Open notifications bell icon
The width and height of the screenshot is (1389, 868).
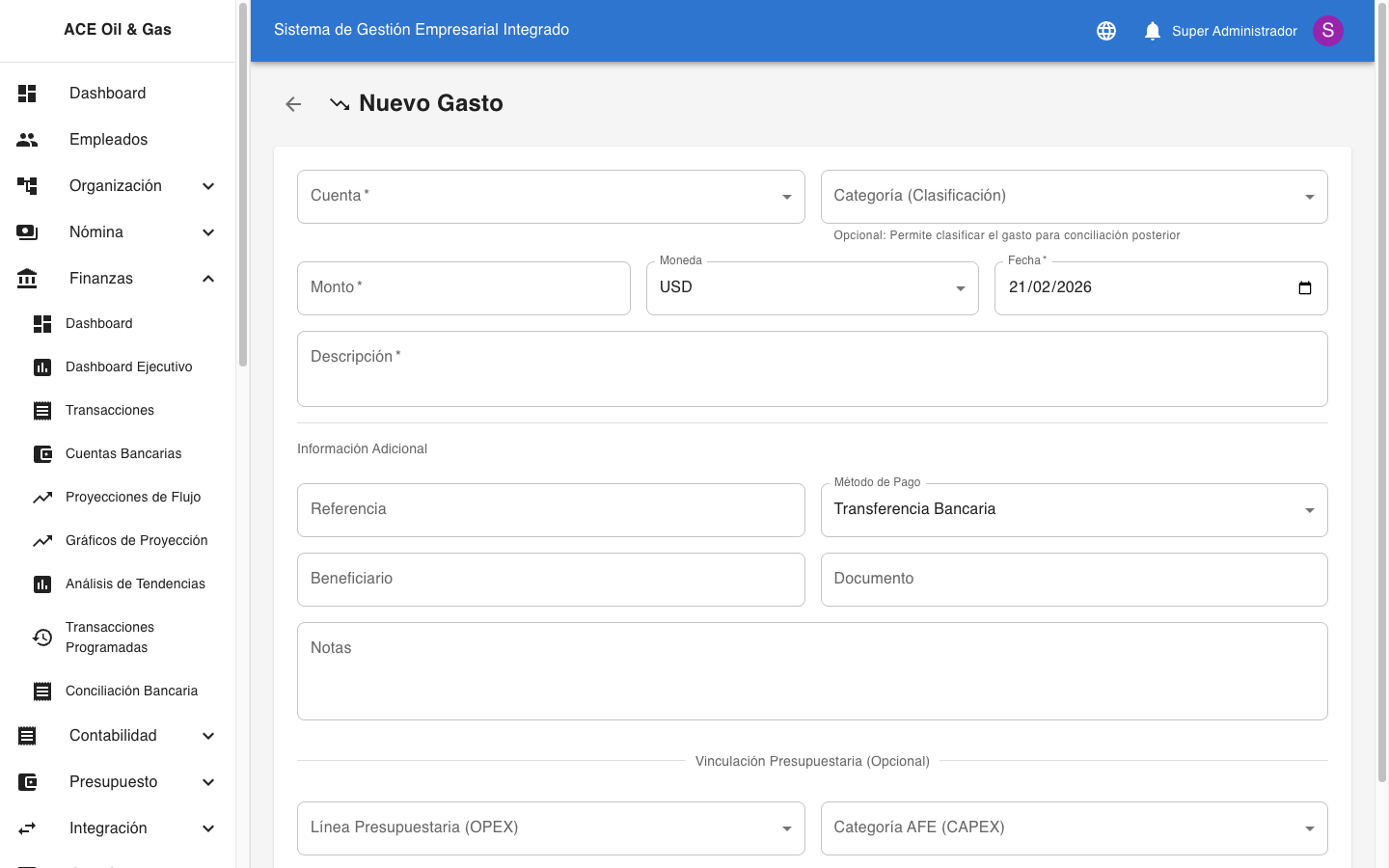(1152, 31)
